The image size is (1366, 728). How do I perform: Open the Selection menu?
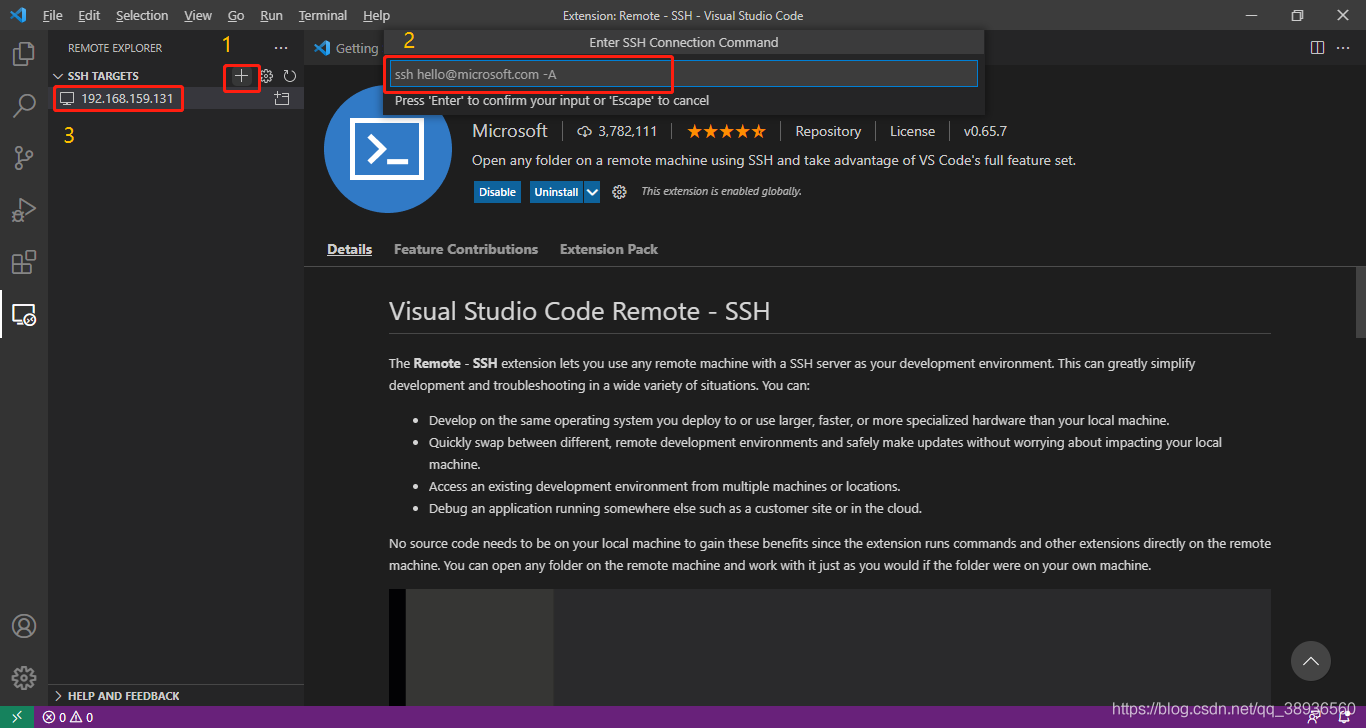point(142,16)
